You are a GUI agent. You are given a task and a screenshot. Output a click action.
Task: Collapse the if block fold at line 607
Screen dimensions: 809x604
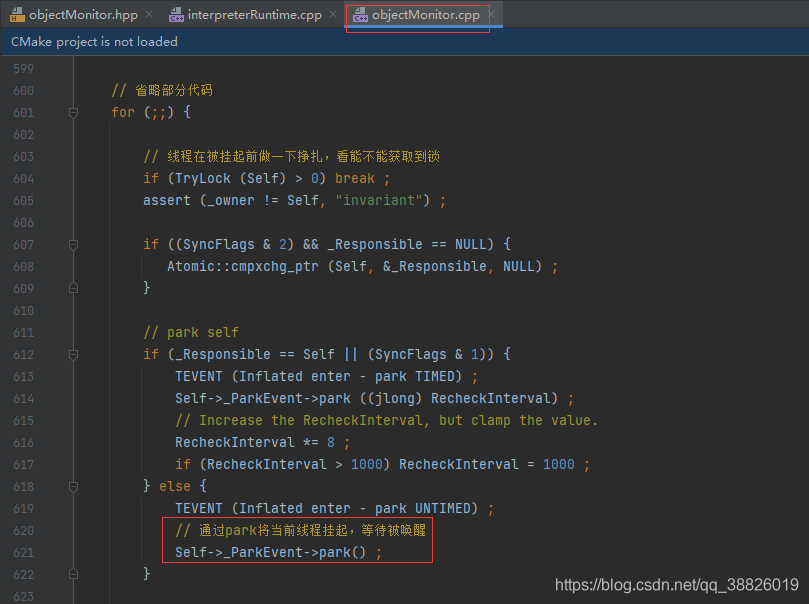[x=73, y=244]
